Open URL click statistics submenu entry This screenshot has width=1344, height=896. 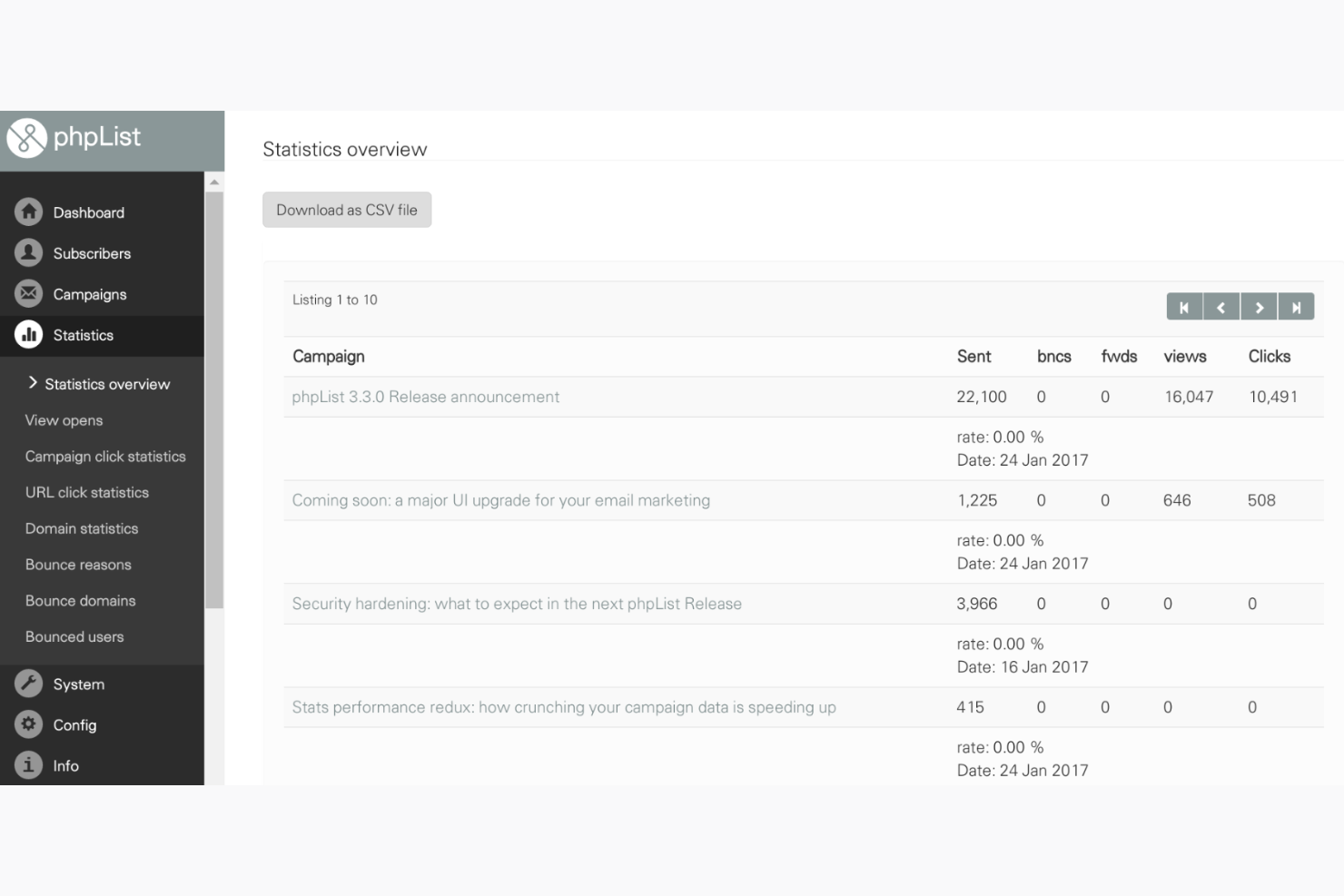click(87, 492)
